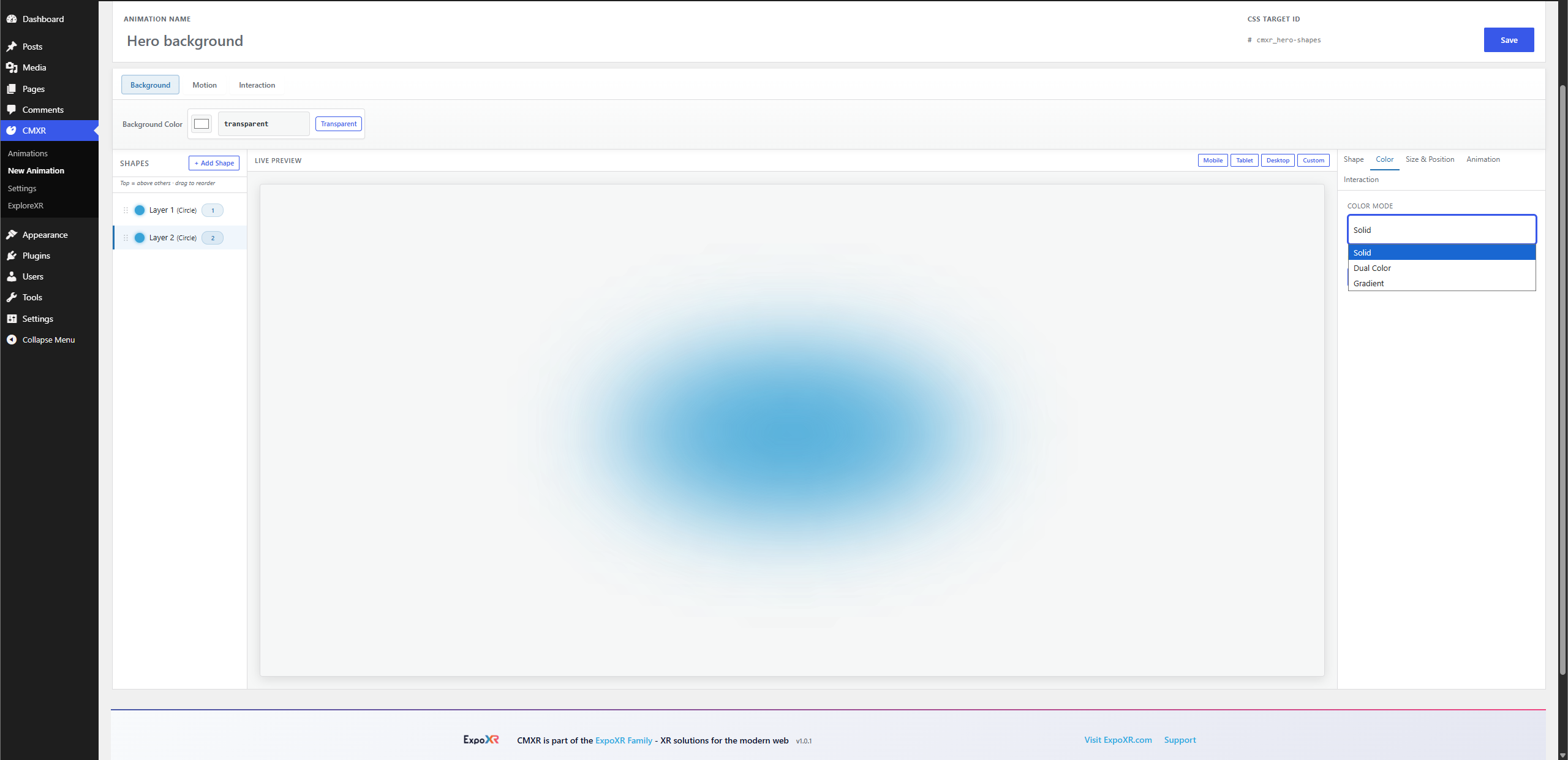The height and width of the screenshot is (760, 1568).
Task: Open the Color Mode combo box
Action: 1441,230
